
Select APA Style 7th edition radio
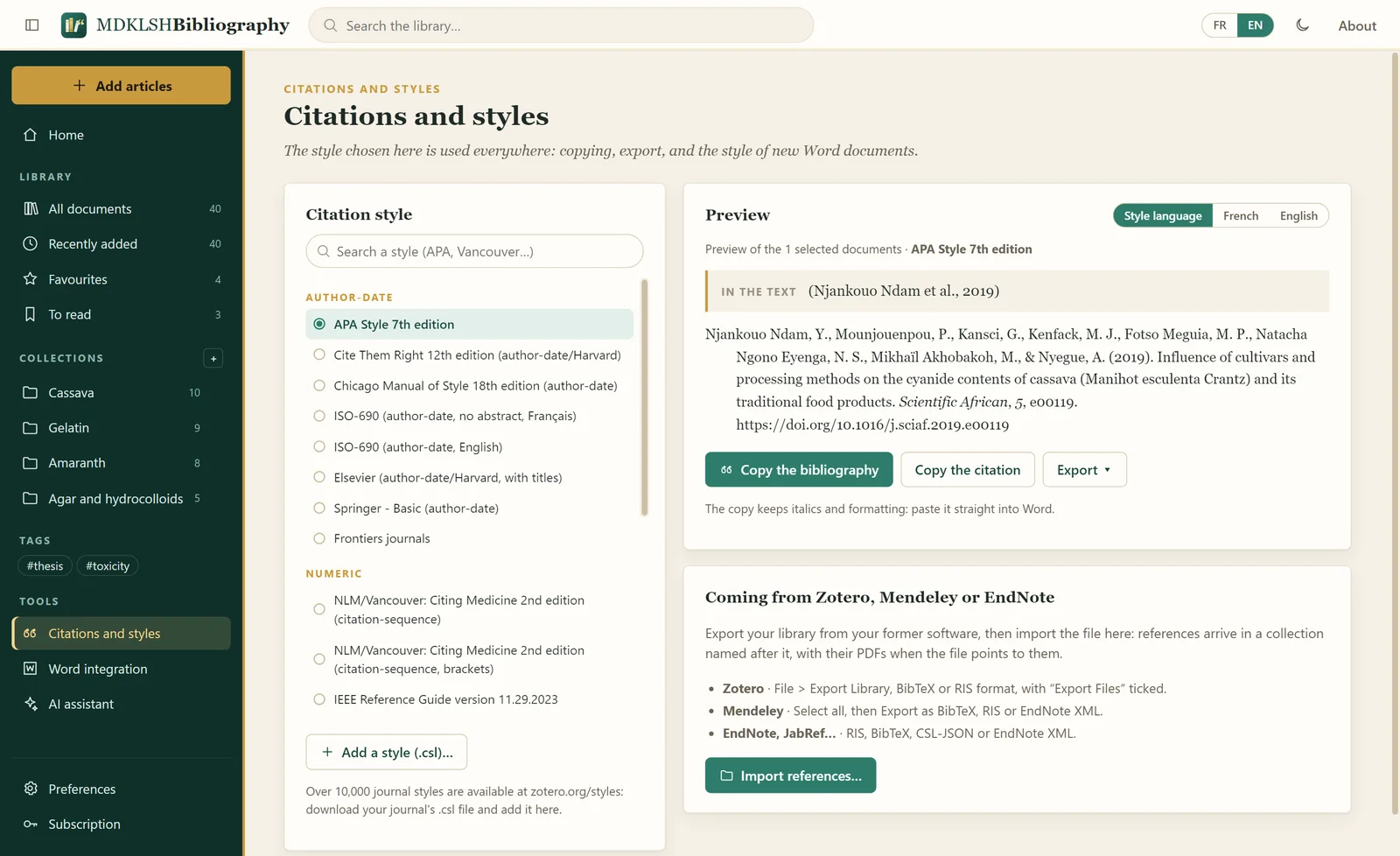click(319, 324)
